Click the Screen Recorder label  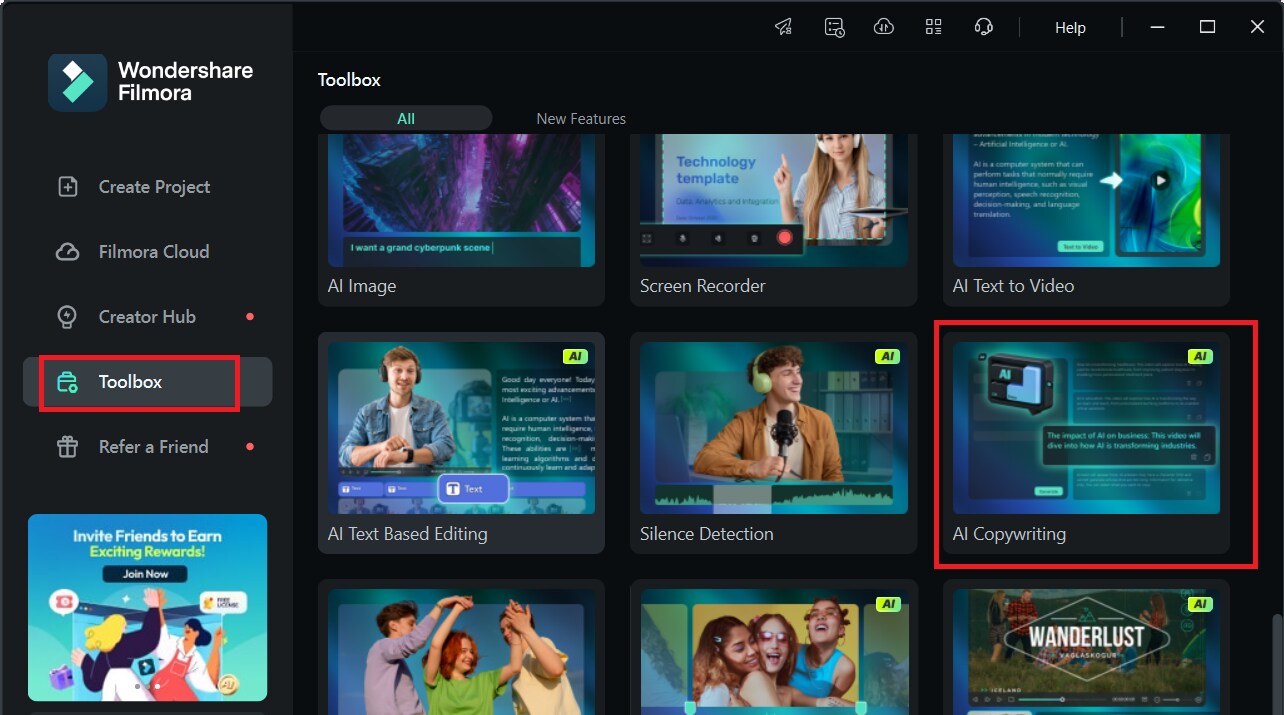click(x=703, y=286)
